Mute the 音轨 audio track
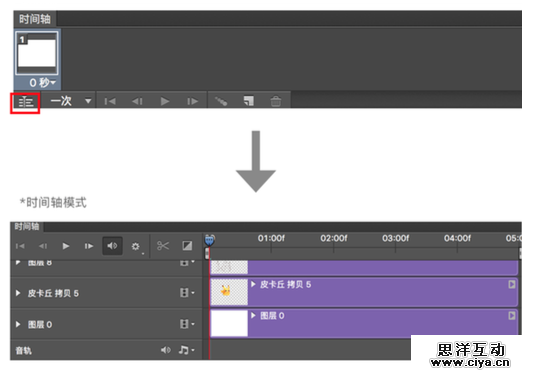 pyautogui.click(x=166, y=350)
